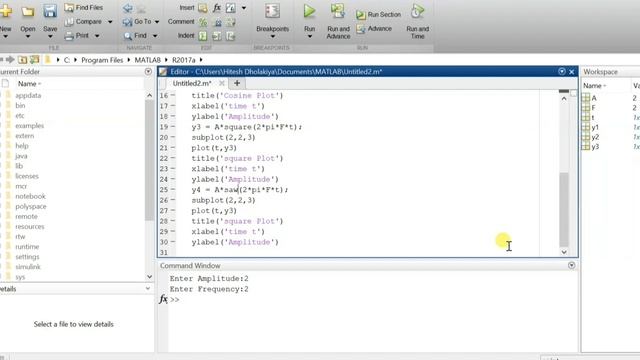Open the Save dropdown arrow
Screen dimensions: 640x360
click(50, 37)
